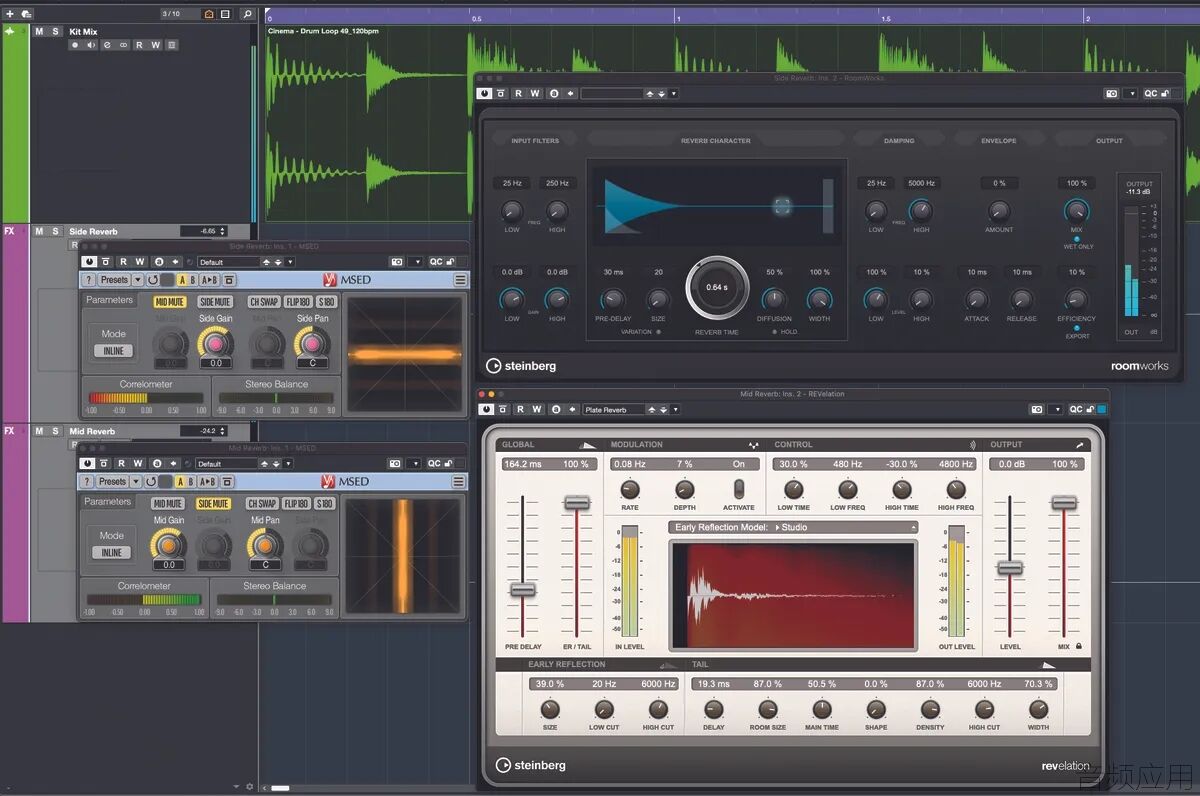Toggle RoomWorks Hold option
Screen dimensions: 1200x796
pyautogui.click(x=774, y=331)
